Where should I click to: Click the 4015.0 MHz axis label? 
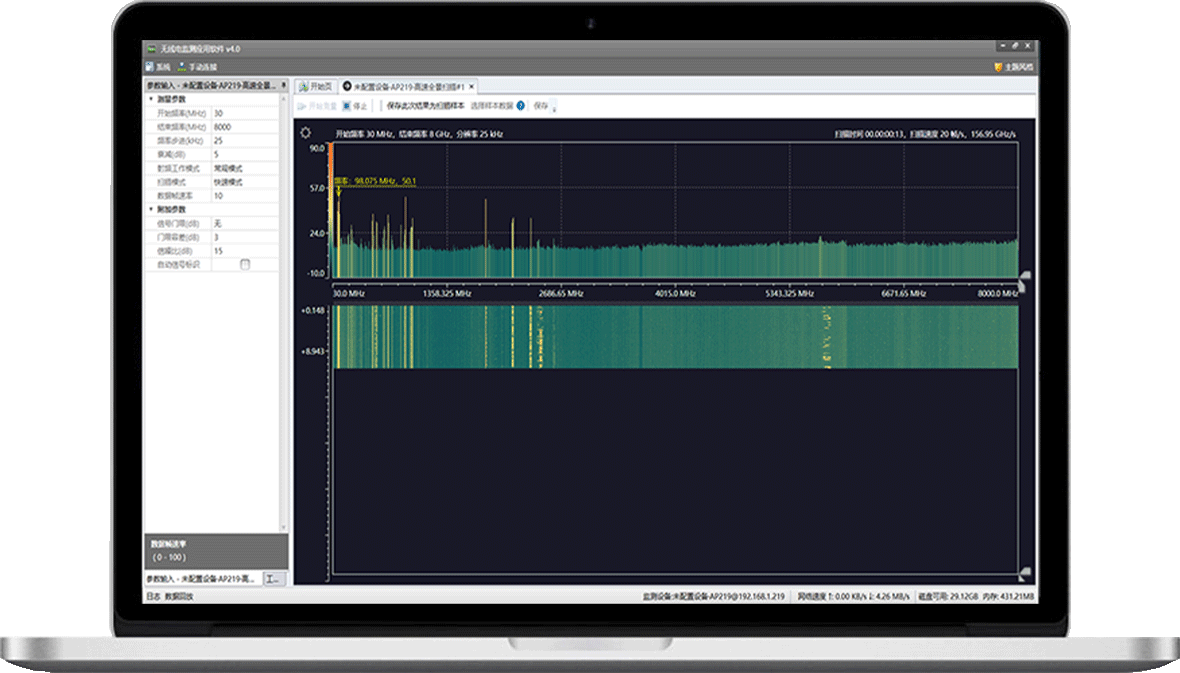[675, 294]
